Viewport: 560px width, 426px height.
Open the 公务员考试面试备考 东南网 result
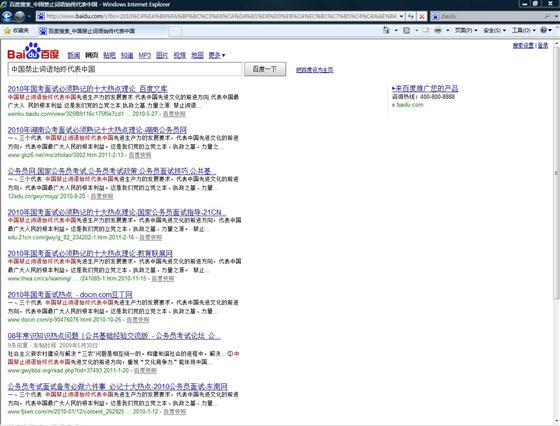click(x=118, y=386)
